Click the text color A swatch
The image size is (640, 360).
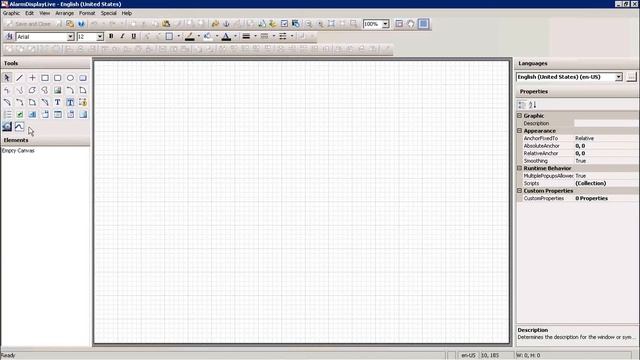click(x=226, y=36)
